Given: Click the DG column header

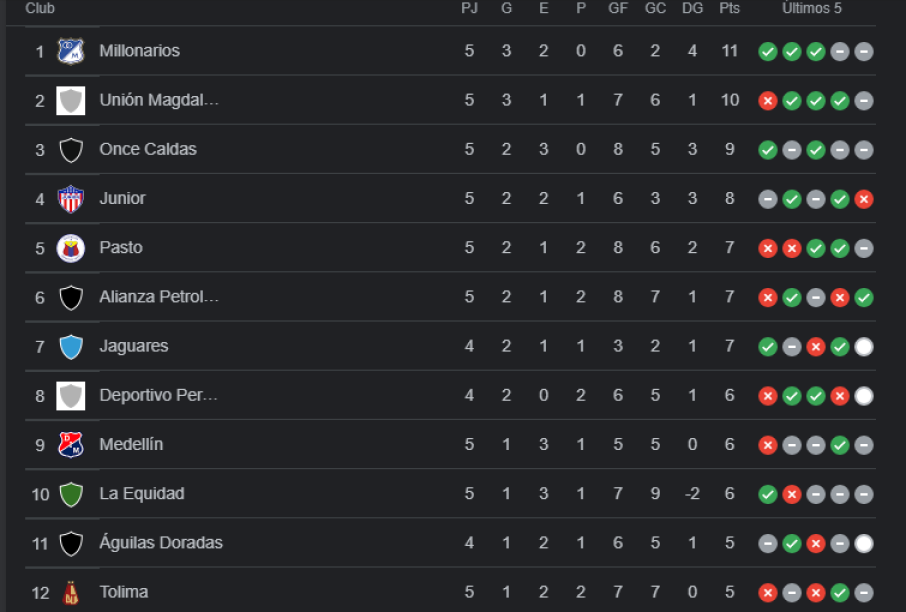Looking at the screenshot, I should pyautogui.click(x=692, y=9).
